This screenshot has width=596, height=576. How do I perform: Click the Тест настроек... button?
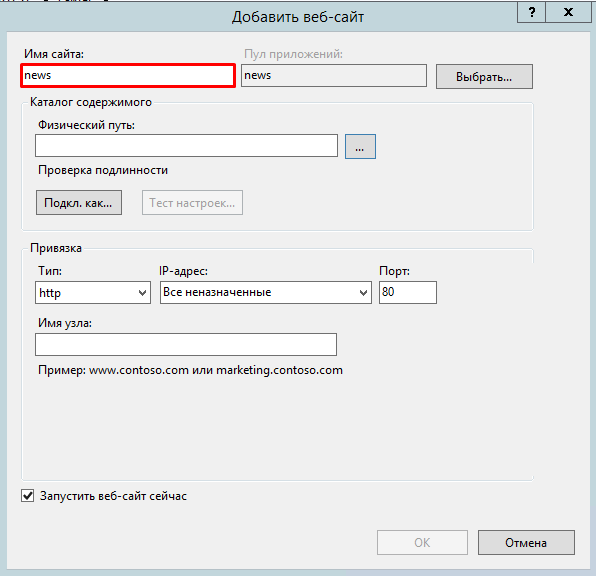click(x=192, y=203)
